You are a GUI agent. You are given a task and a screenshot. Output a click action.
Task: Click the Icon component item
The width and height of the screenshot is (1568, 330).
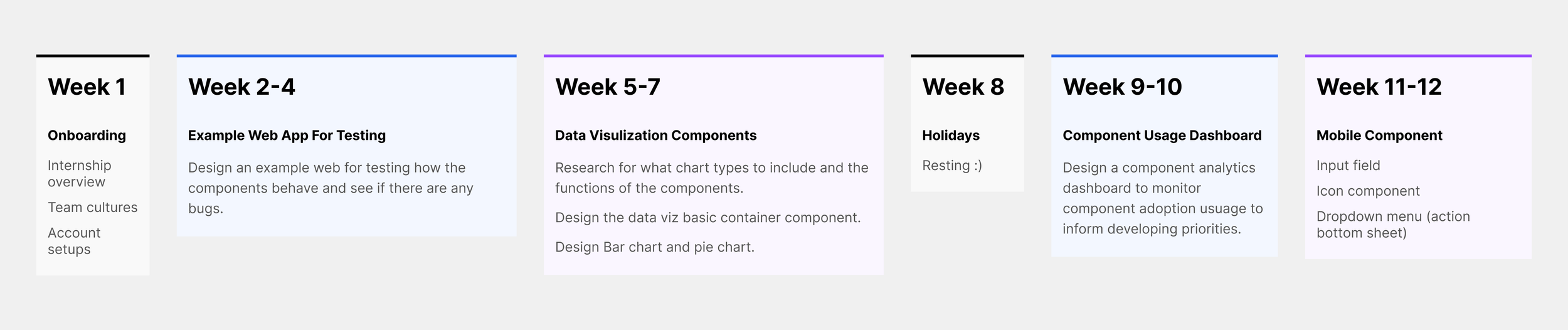1367,191
